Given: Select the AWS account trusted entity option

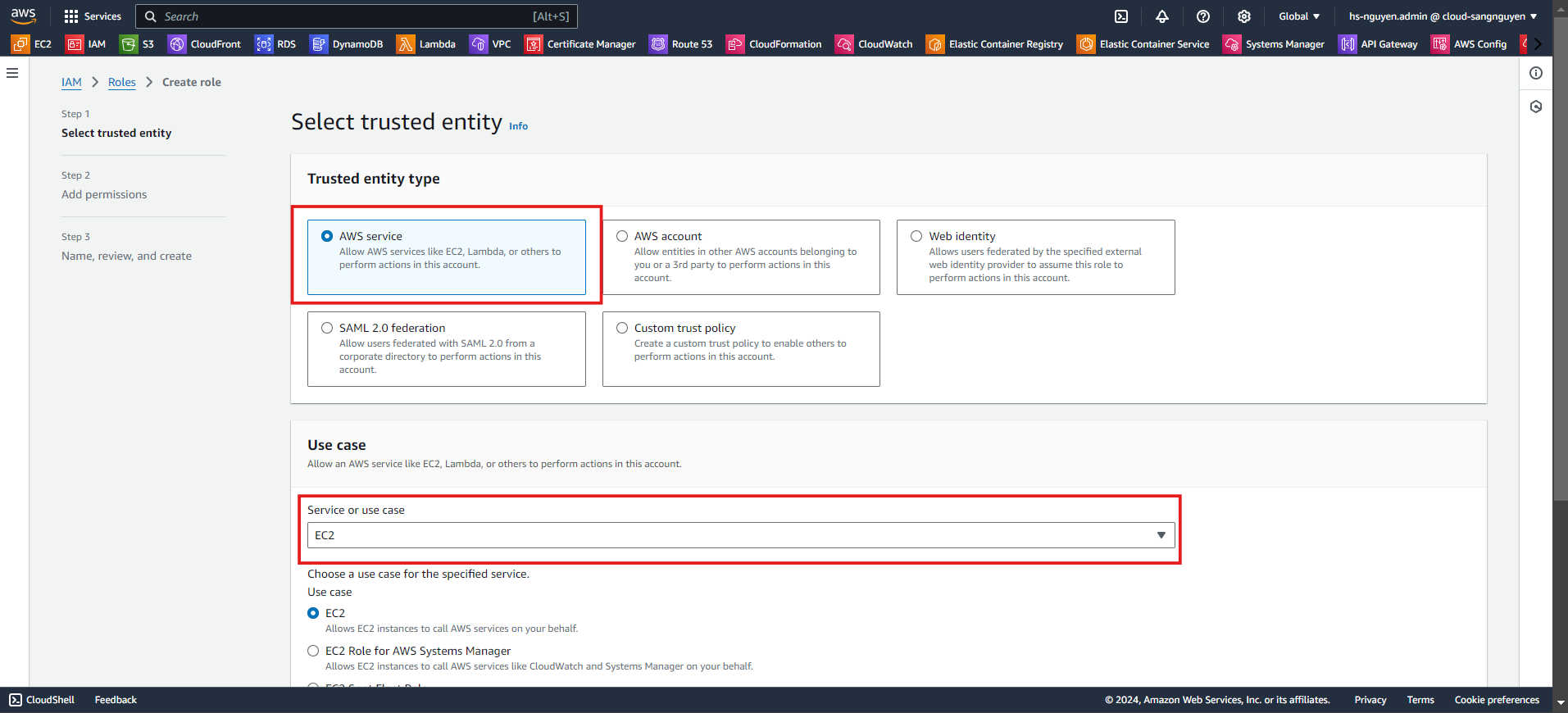Looking at the screenshot, I should 623,236.
